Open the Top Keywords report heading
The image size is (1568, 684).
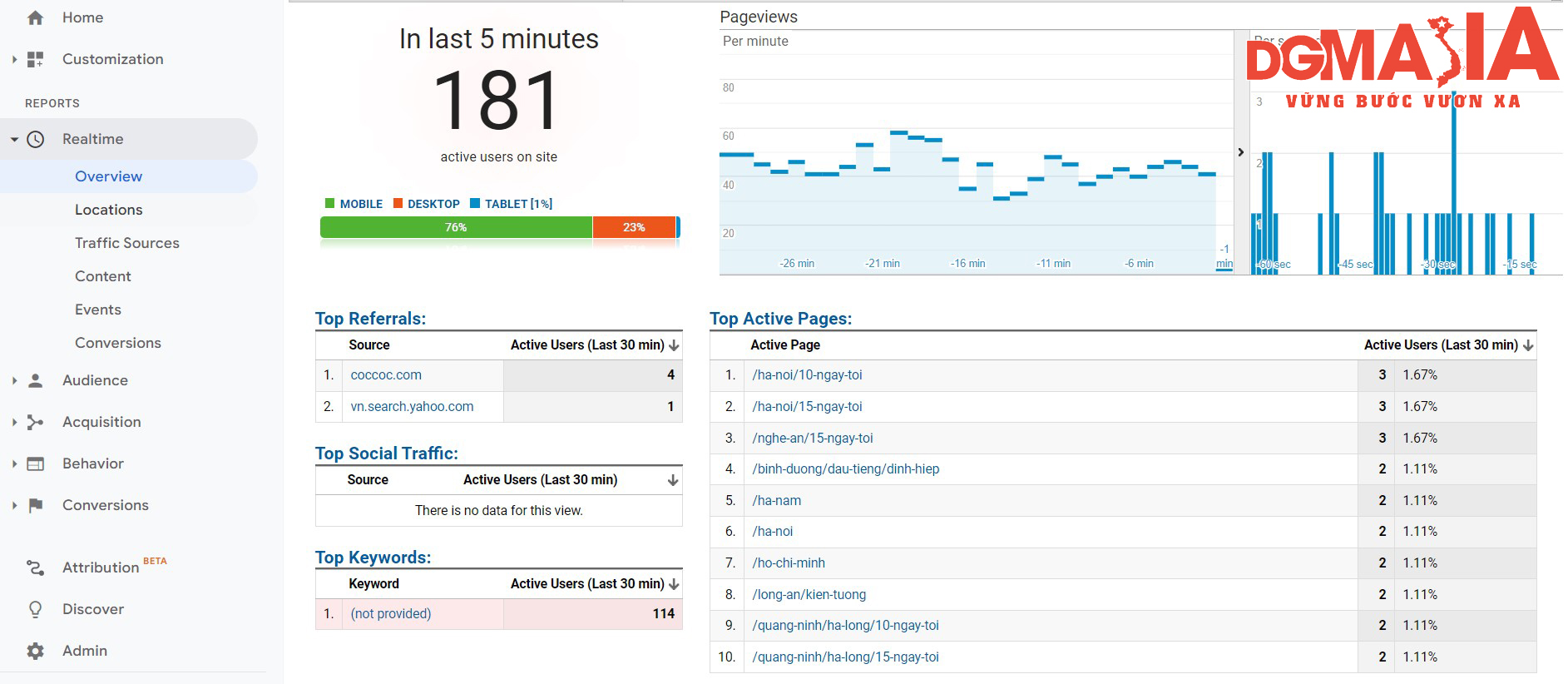coord(373,558)
